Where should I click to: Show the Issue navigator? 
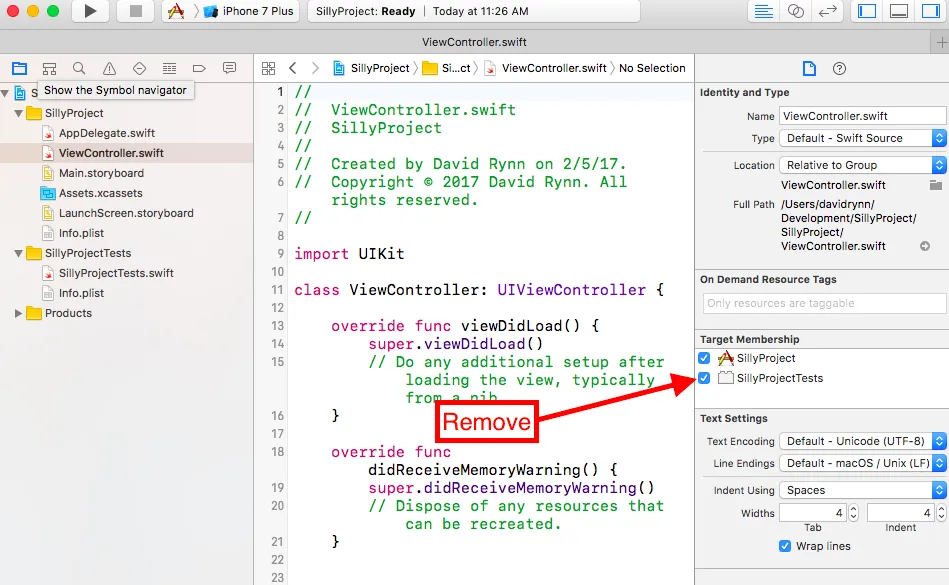pos(109,68)
